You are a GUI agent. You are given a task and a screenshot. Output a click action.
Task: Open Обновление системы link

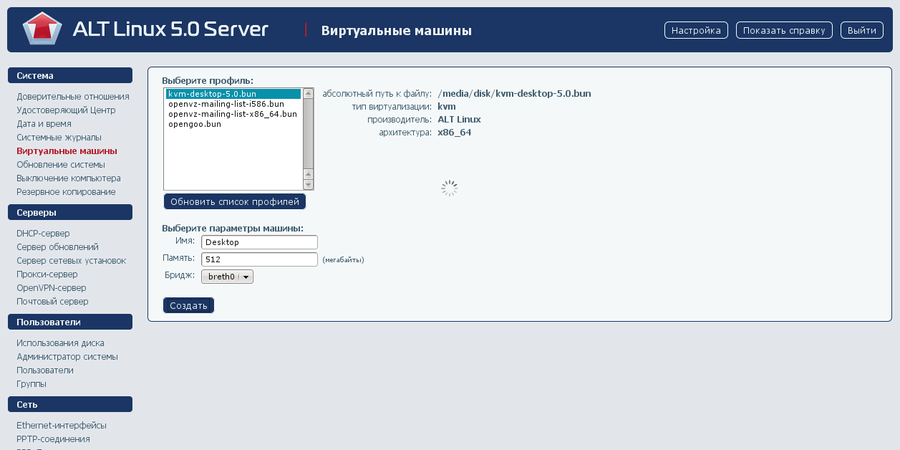point(61,165)
